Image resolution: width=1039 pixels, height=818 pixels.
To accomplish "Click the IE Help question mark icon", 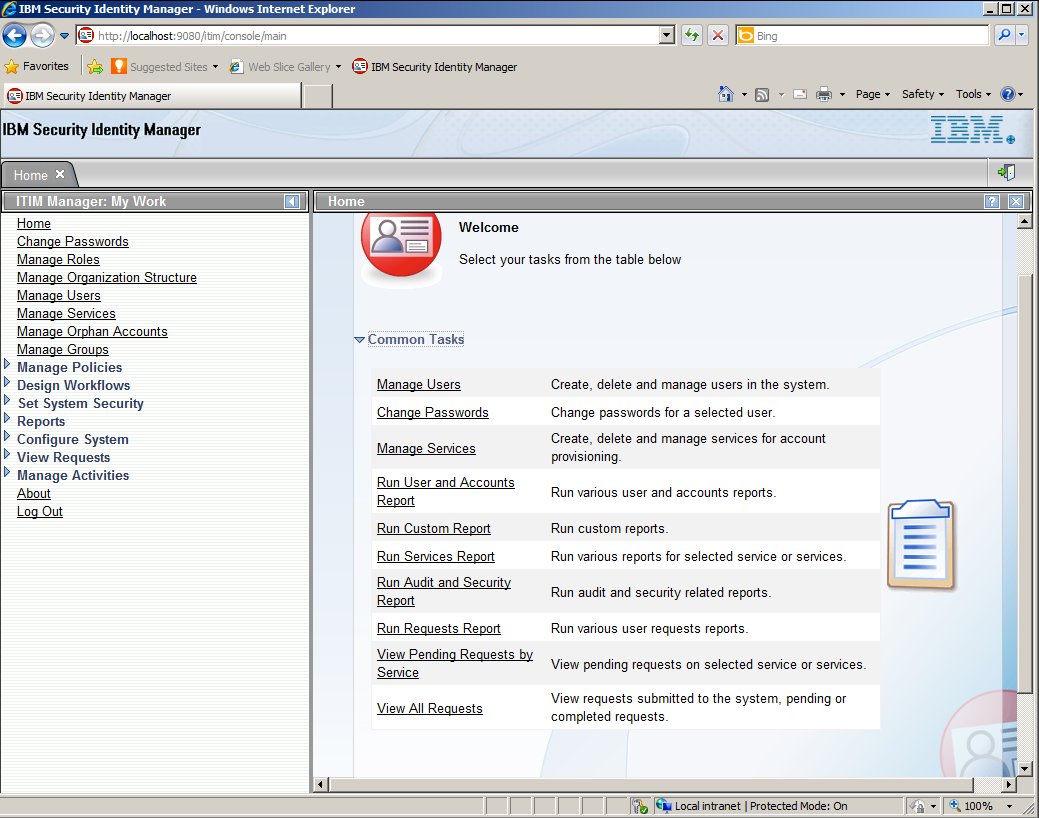I will coord(1008,94).
